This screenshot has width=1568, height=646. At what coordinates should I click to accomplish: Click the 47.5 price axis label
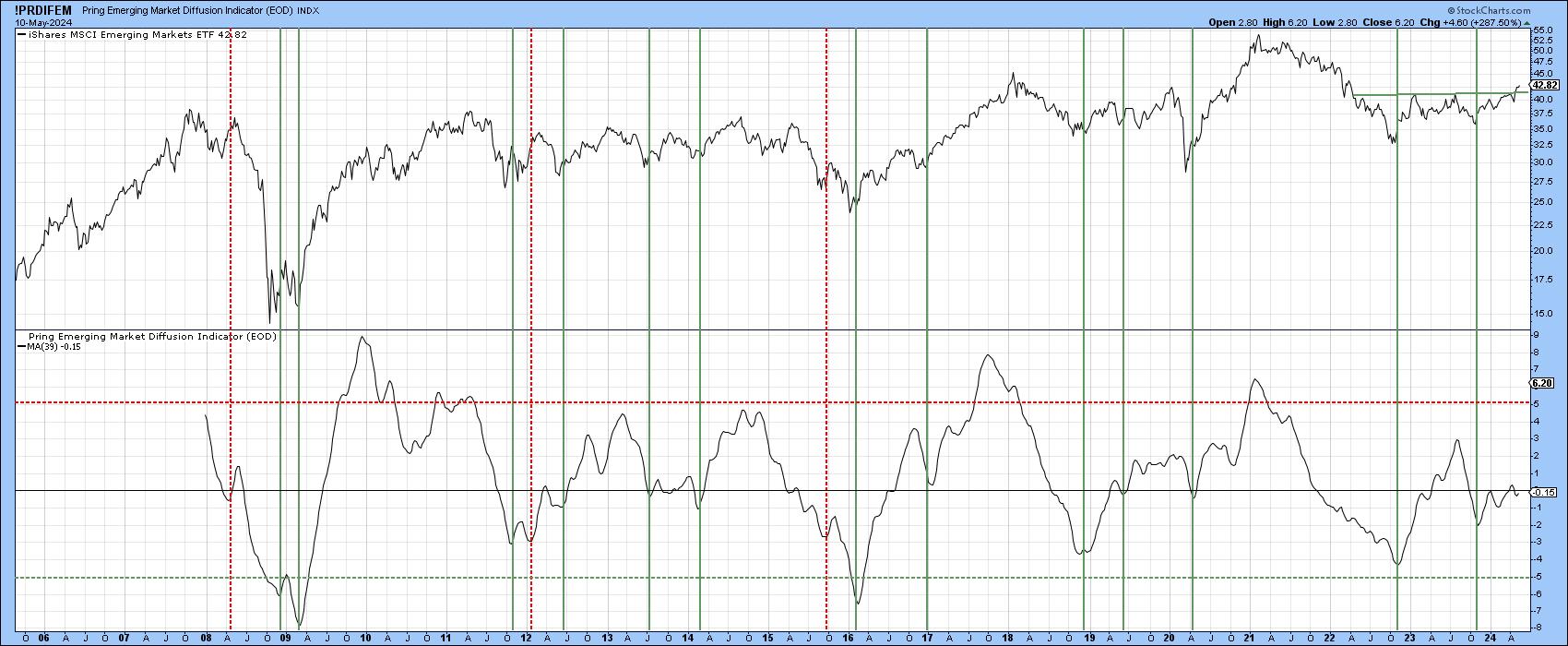point(1541,61)
